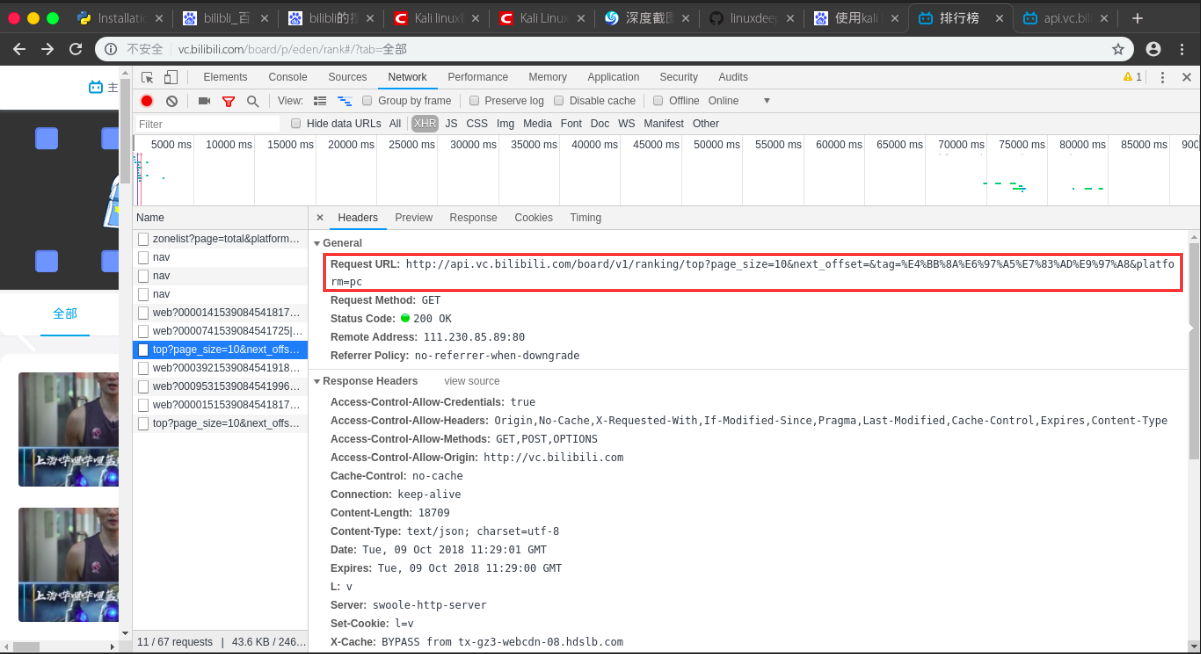
Task: Close the request details pane
Action: (320, 217)
